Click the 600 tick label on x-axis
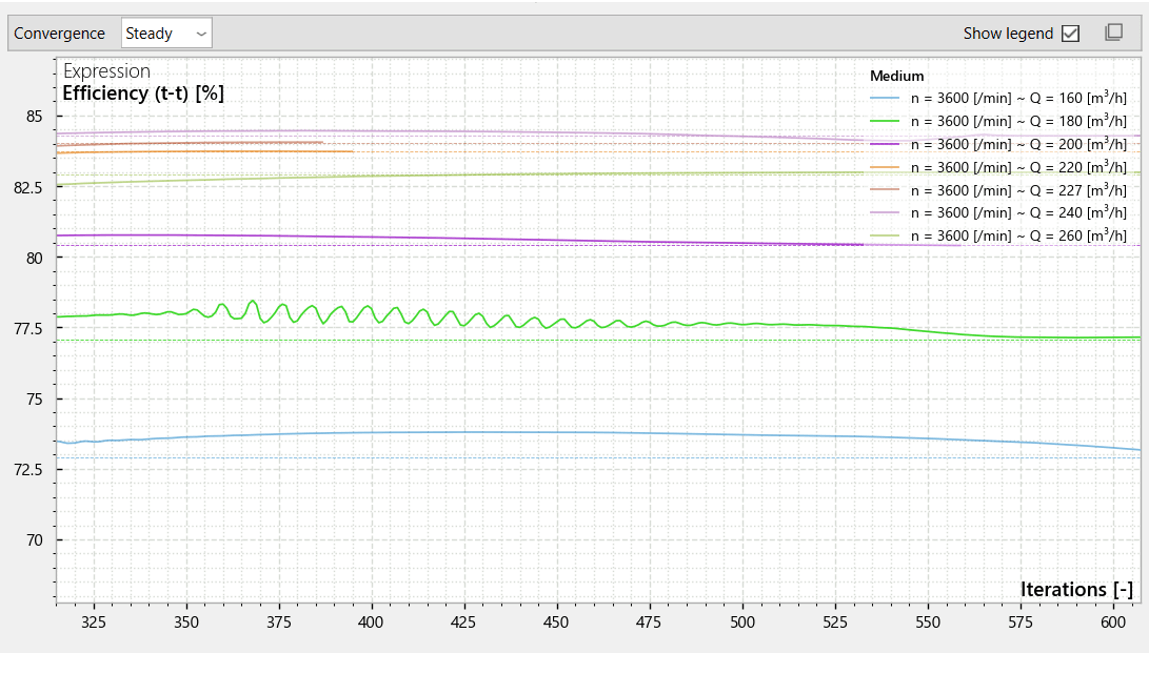This screenshot has height=686, width=1151. pyautogui.click(x=1114, y=622)
